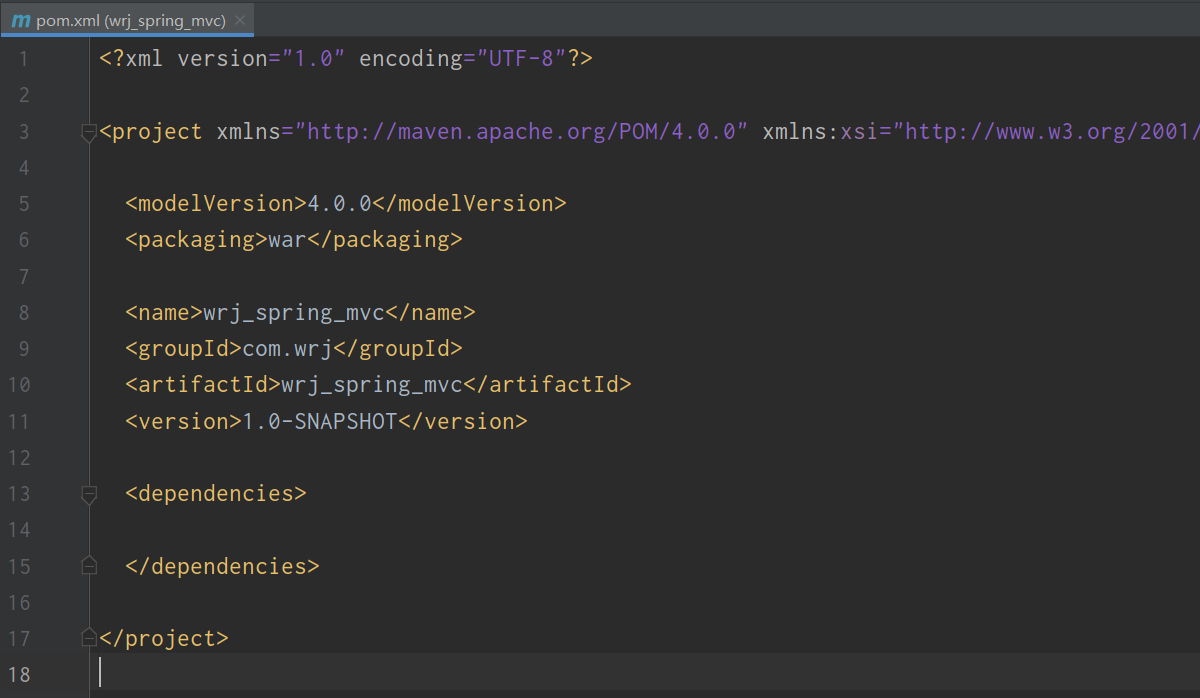Viewport: 1200px width, 698px height.
Task: Click fold end marker beside closing dependencies tag
Action: click(x=89, y=566)
